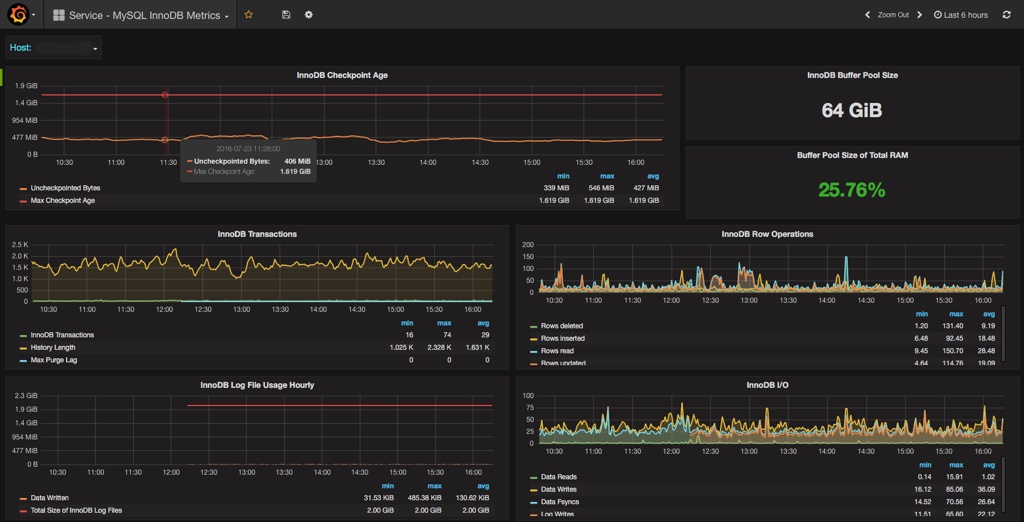
Task: Open dashboard settings gear icon
Action: click(308, 15)
